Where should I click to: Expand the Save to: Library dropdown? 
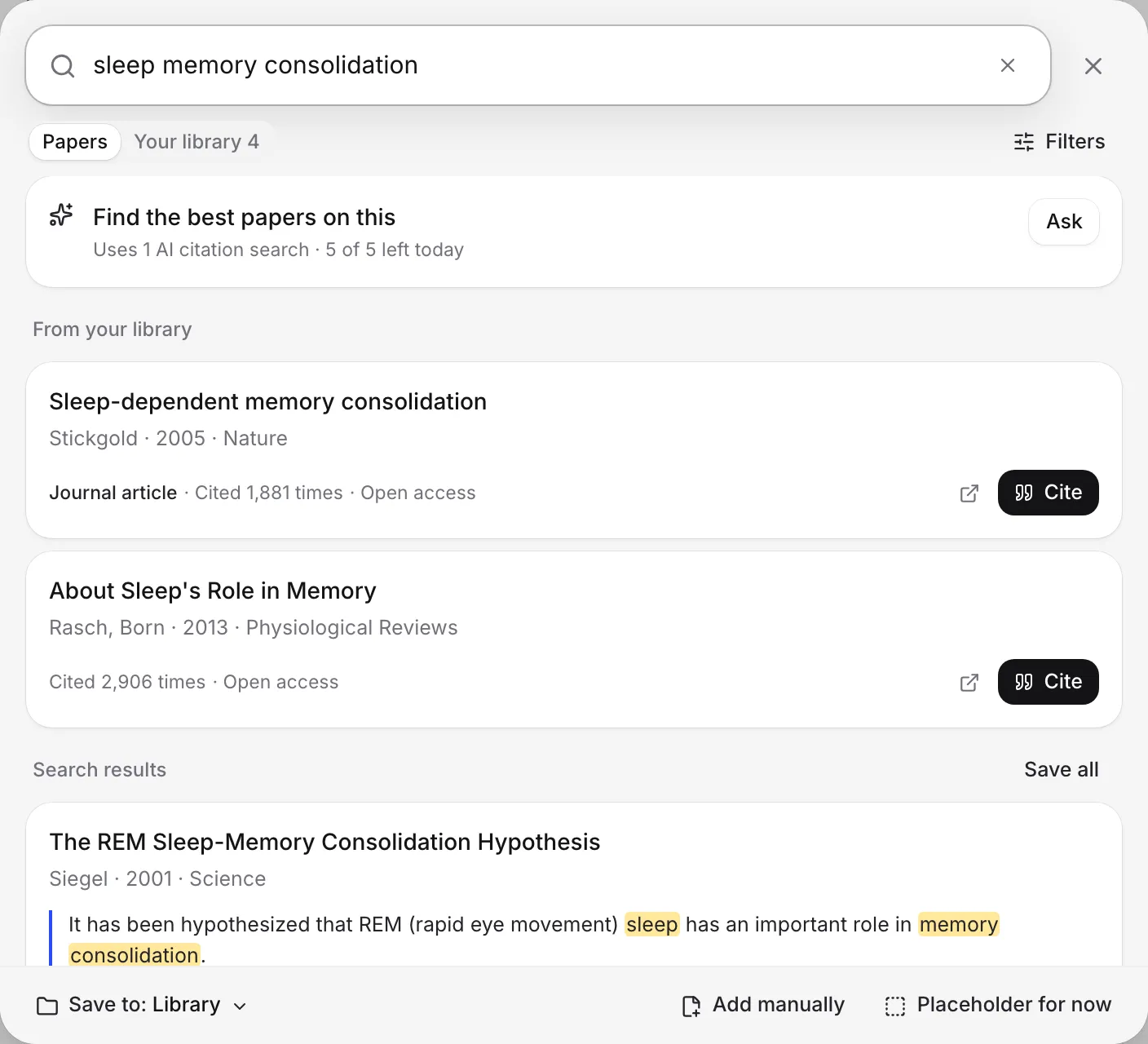(142, 1005)
